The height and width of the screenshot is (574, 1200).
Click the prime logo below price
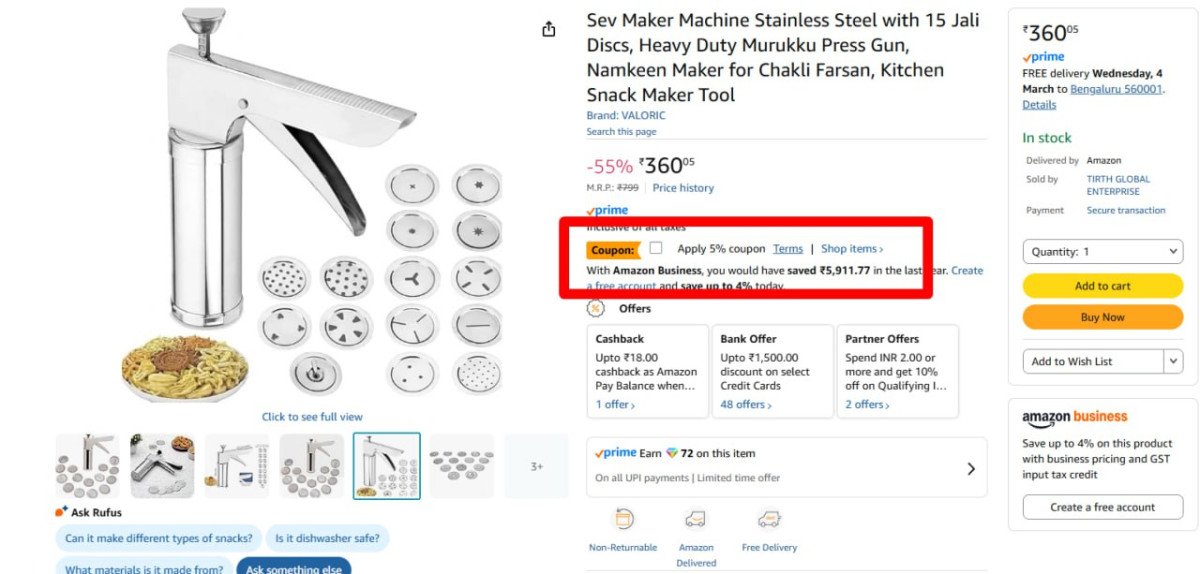point(607,210)
